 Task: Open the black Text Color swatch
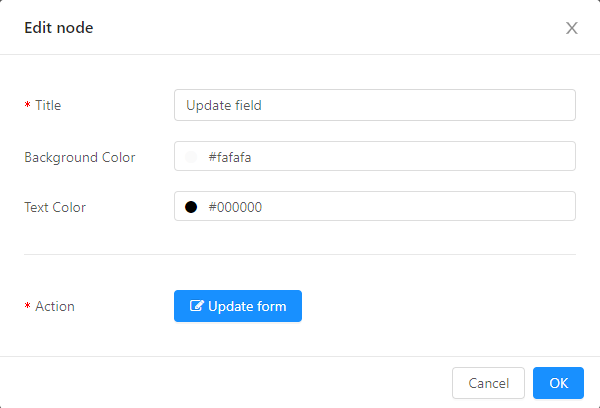(191, 207)
